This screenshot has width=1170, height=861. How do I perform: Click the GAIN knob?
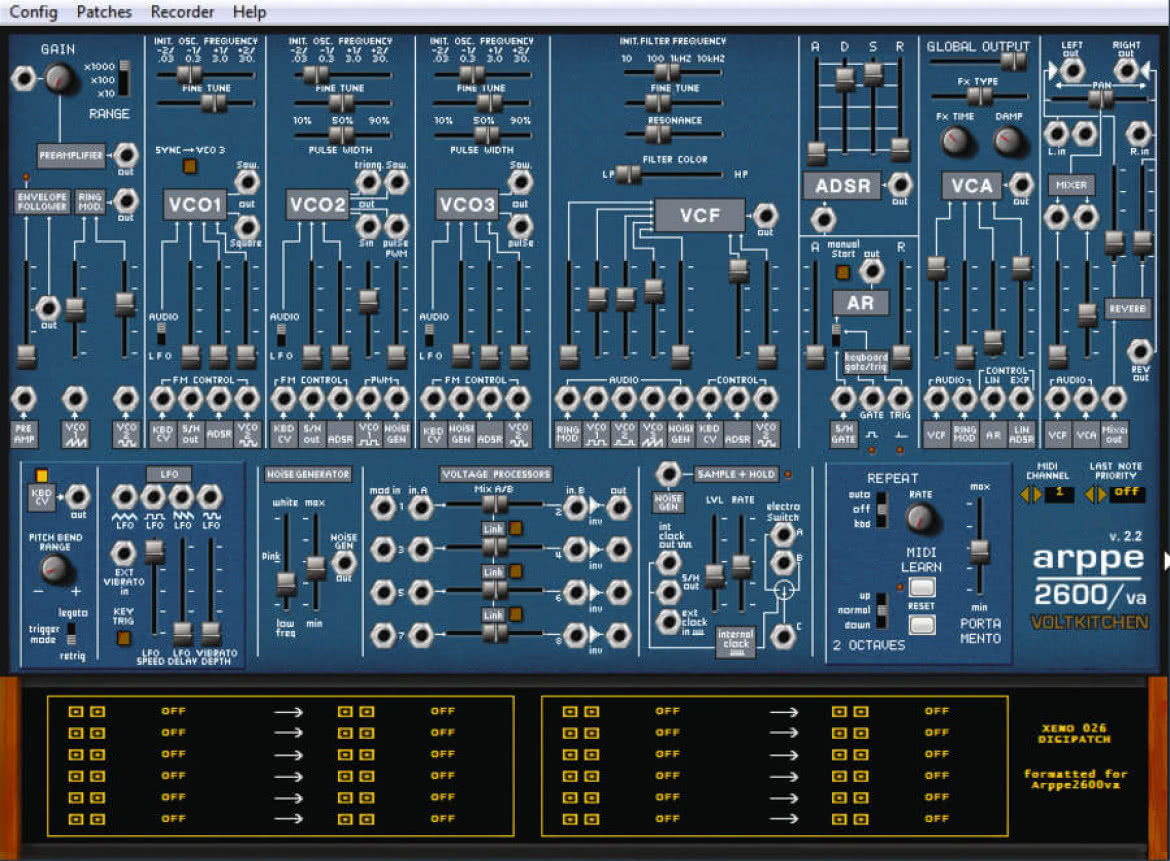click(59, 78)
